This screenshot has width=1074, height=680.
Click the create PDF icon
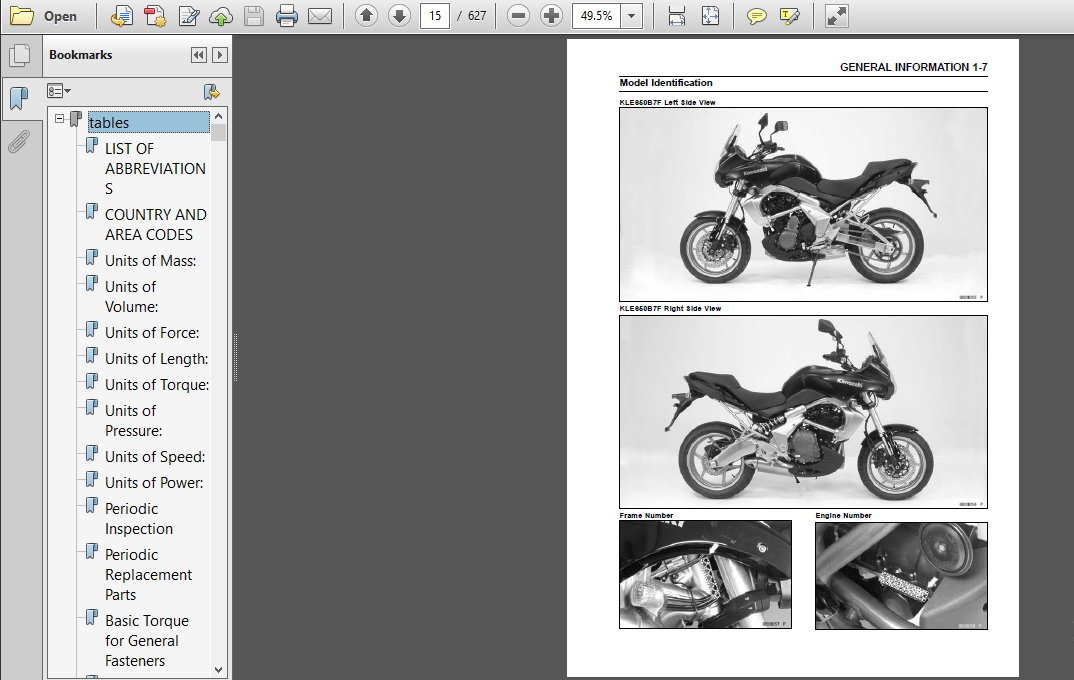(x=155, y=16)
